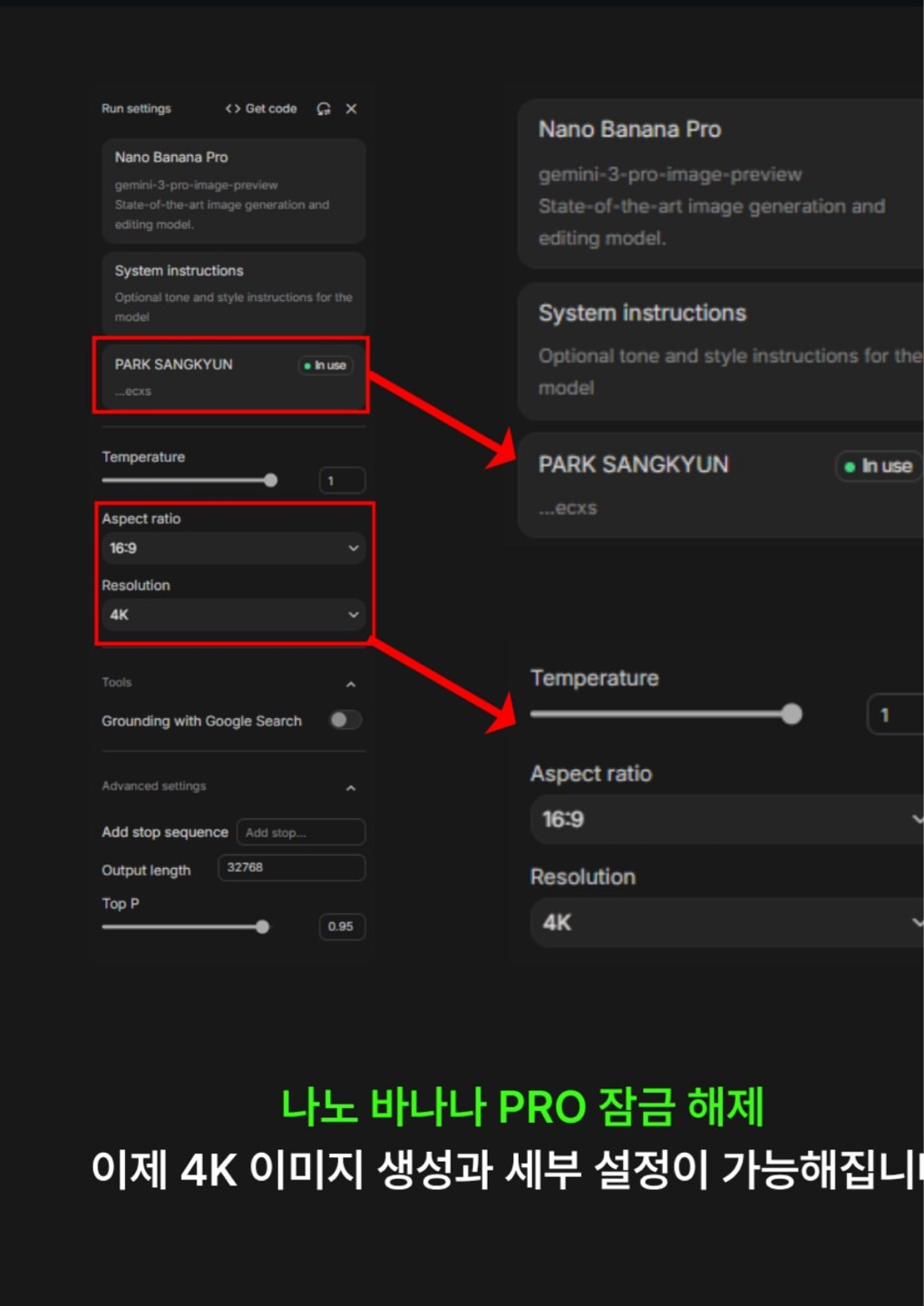The image size is (924, 1306).
Task: Select PARK SANGKYUN API key card in small Run settings panel
Action: coord(234,376)
